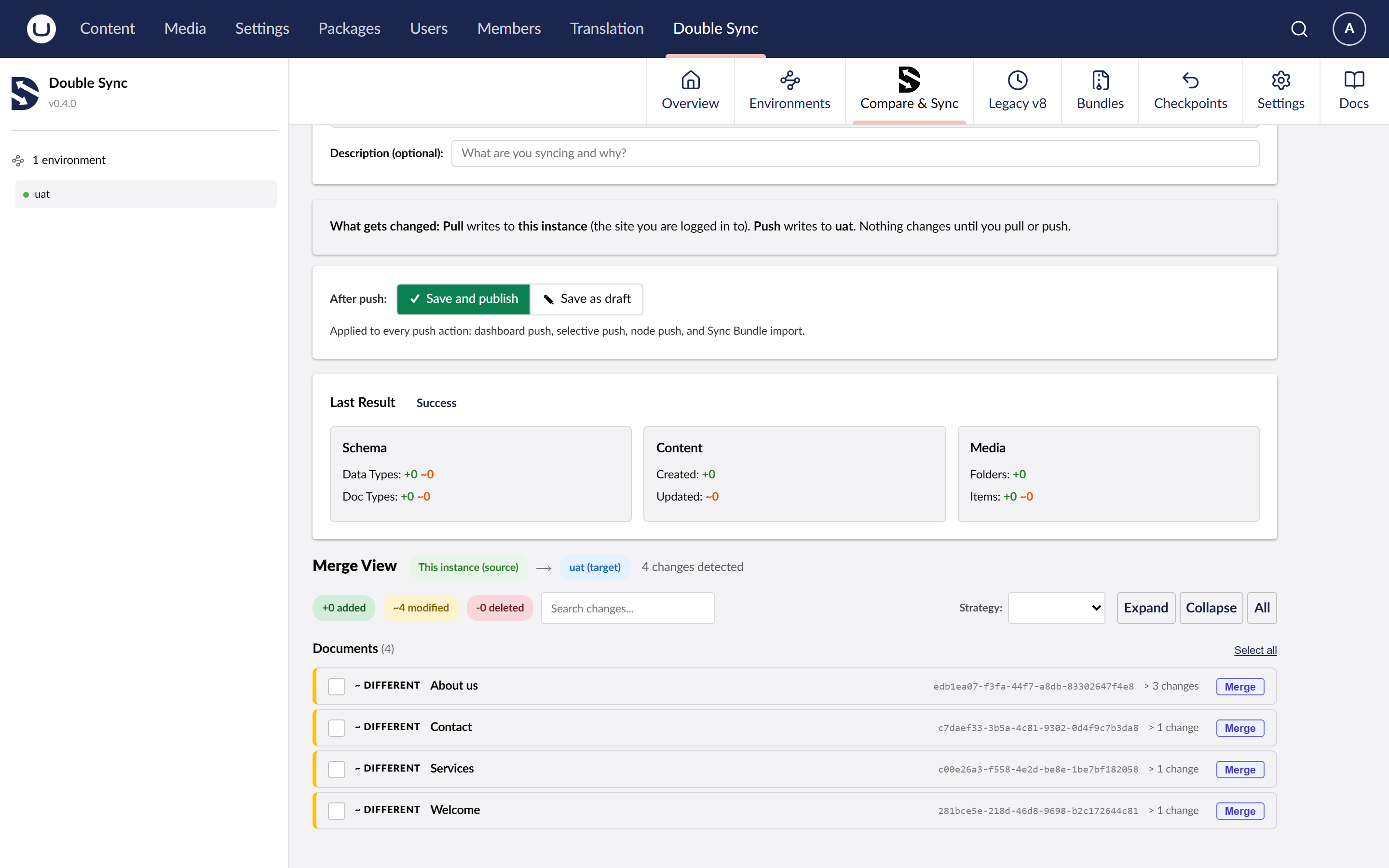The height and width of the screenshot is (868, 1389).
Task: Filter by -0 deleted badge
Action: (x=499, y=608)
